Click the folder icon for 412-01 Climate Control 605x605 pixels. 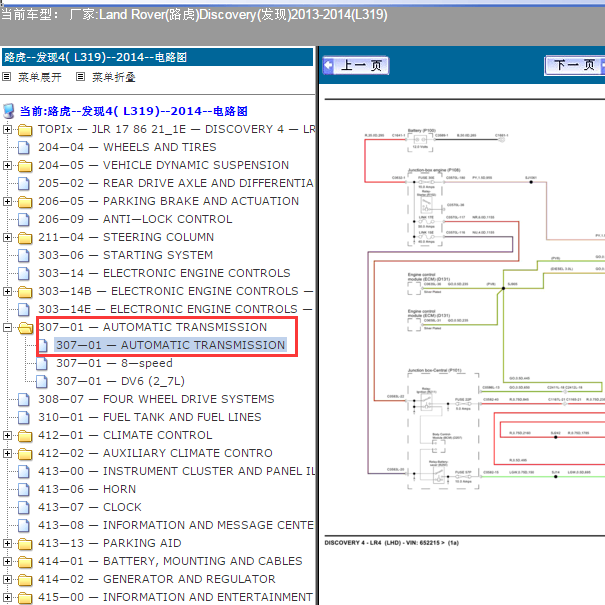click(25, 436)
